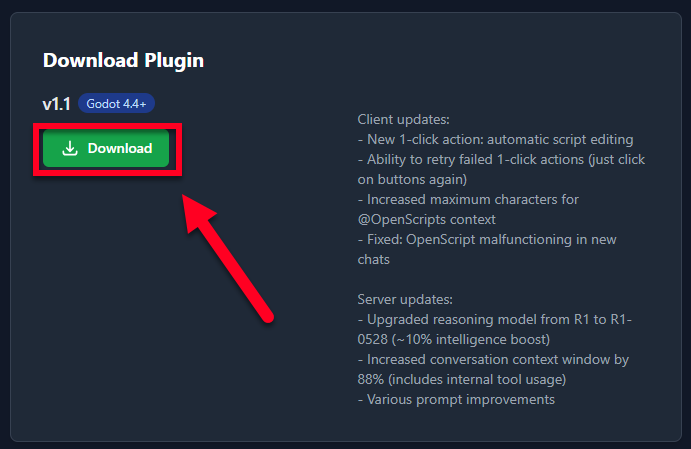Click the Server updates heading text
The width and height of the screenshot is (691, 449).
click(405, 300)
